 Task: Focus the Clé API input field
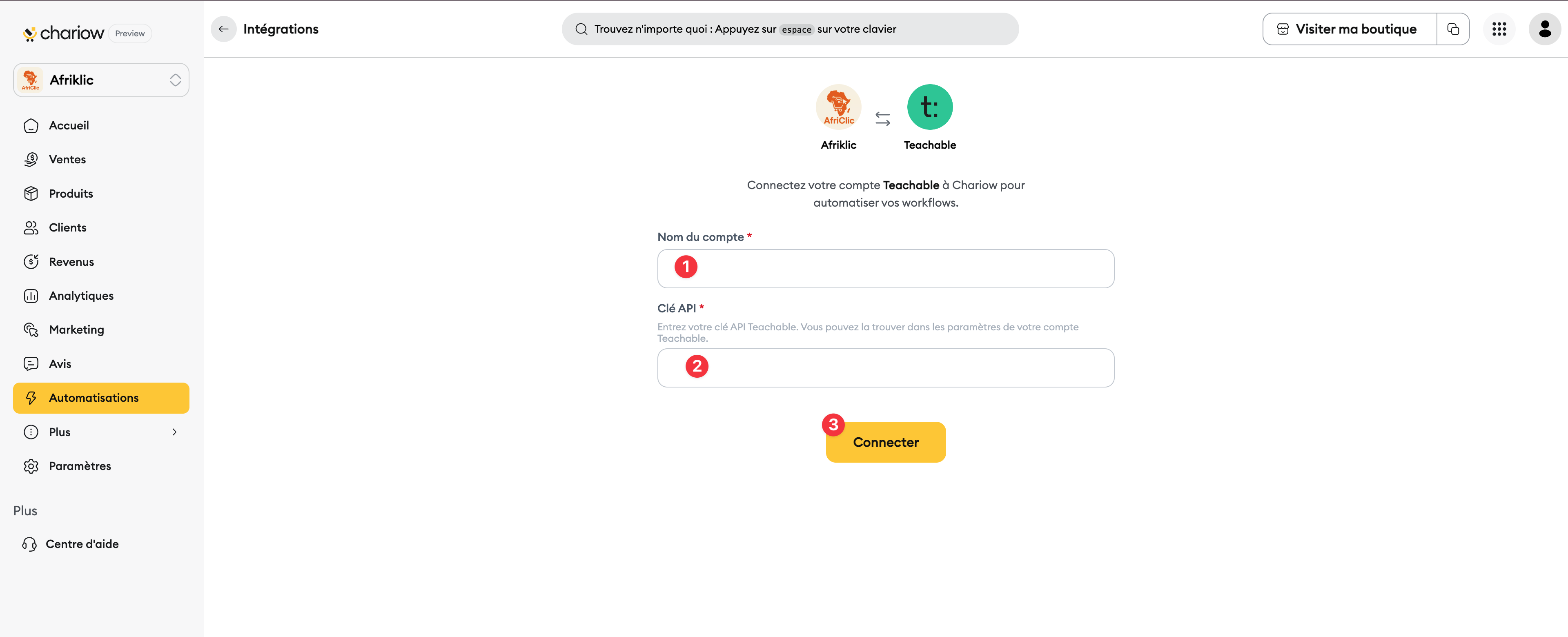(886, 368)
